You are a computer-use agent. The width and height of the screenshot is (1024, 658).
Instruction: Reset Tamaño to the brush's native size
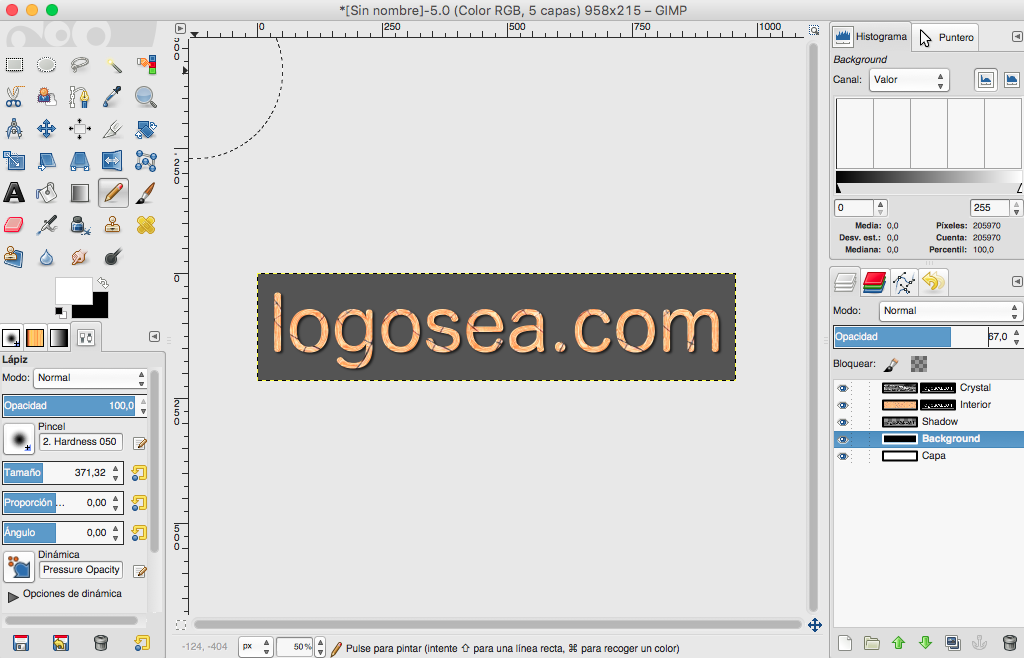[139, 473]
